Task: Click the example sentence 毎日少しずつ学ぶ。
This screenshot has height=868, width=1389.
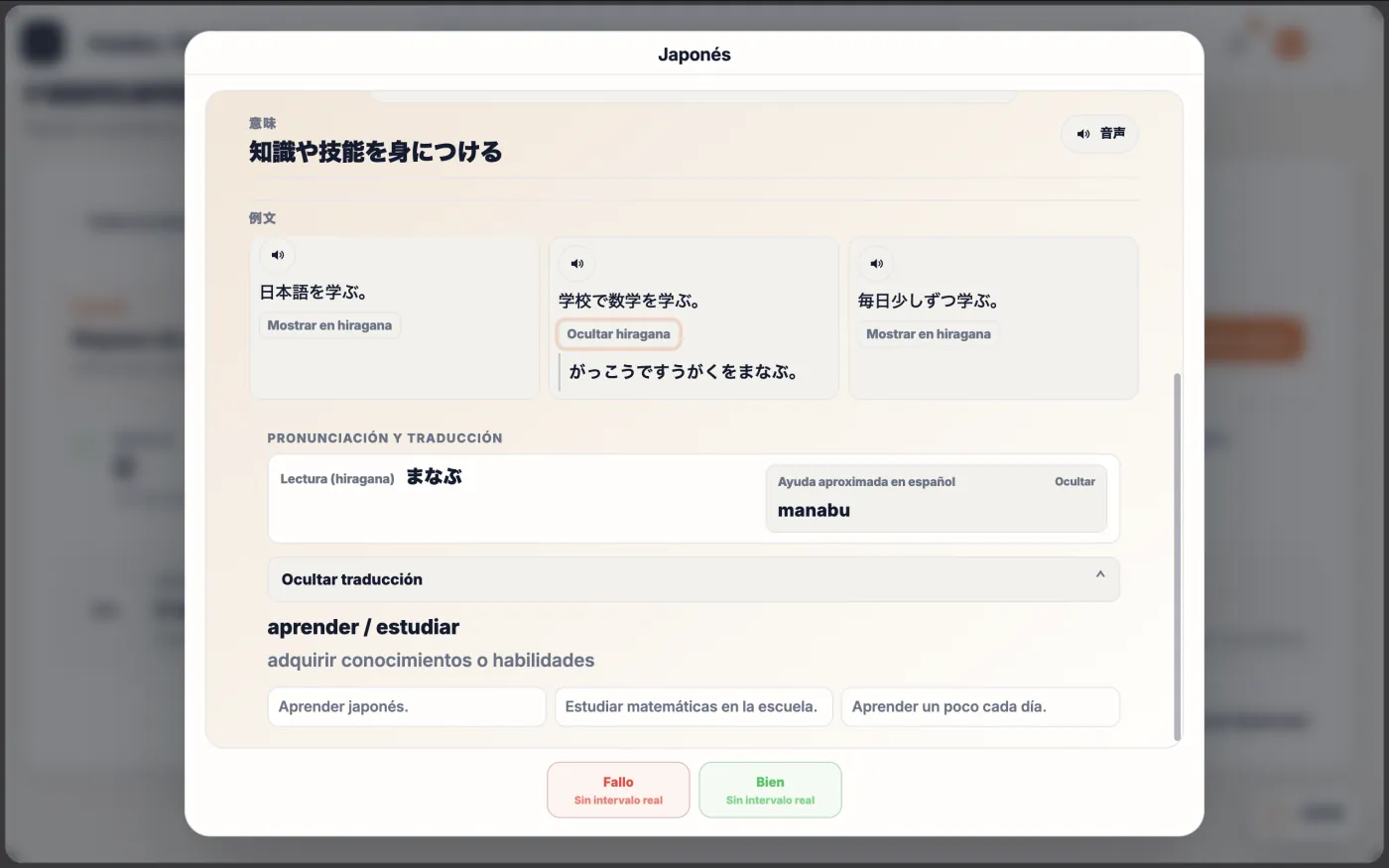Action: [x=929, y=302]
